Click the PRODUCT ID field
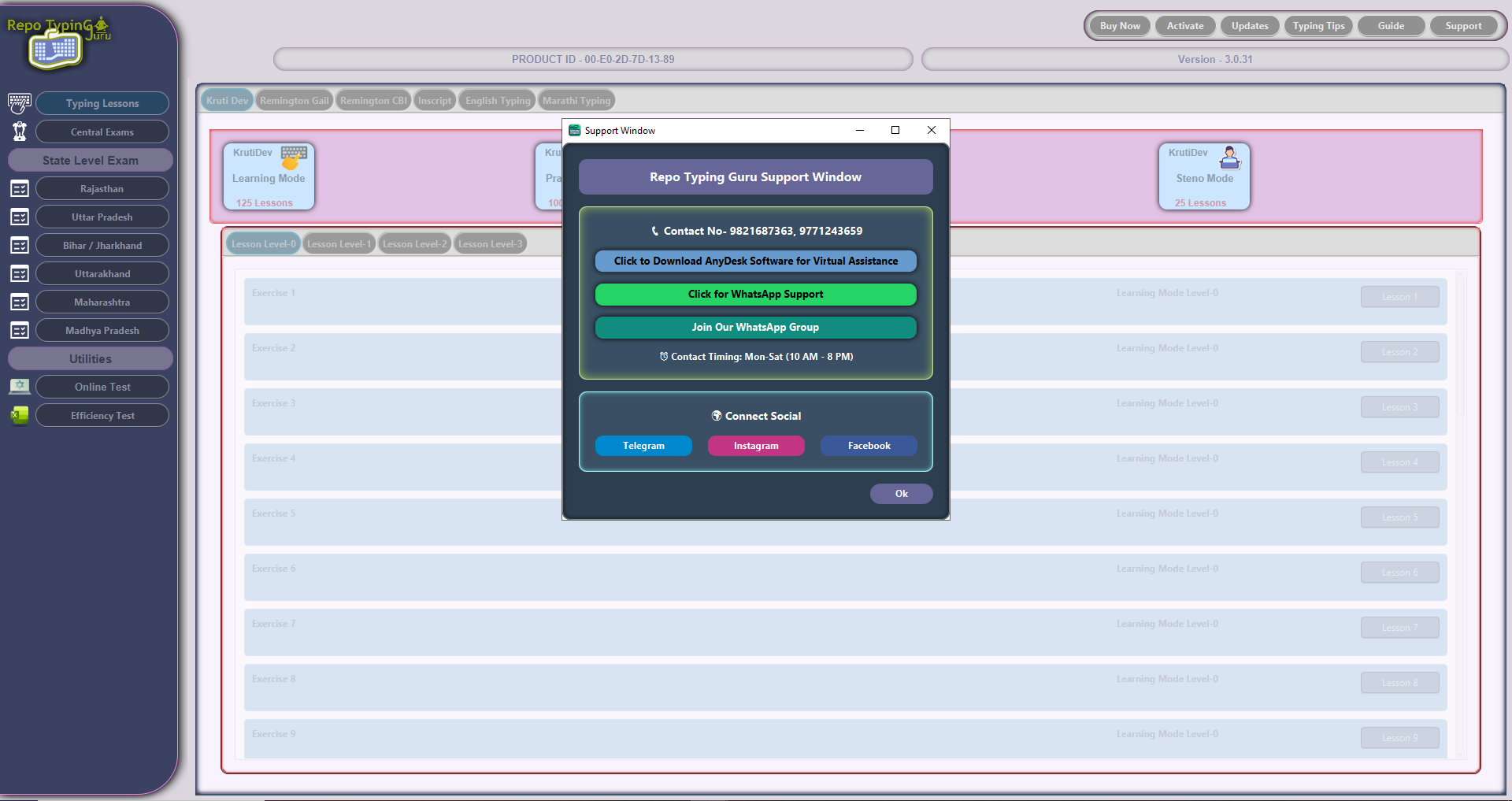The image size is (1512, 801). 593,59
